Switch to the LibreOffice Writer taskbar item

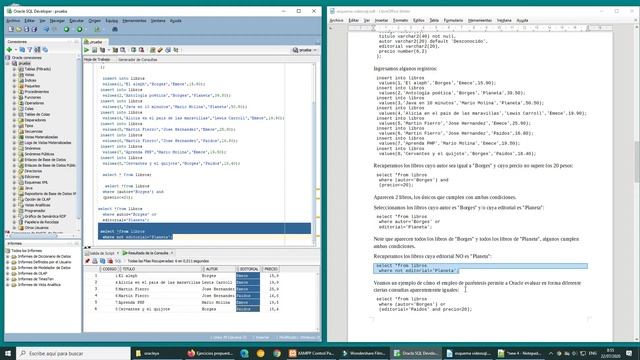pyautogui.click(x=469, y=353)
